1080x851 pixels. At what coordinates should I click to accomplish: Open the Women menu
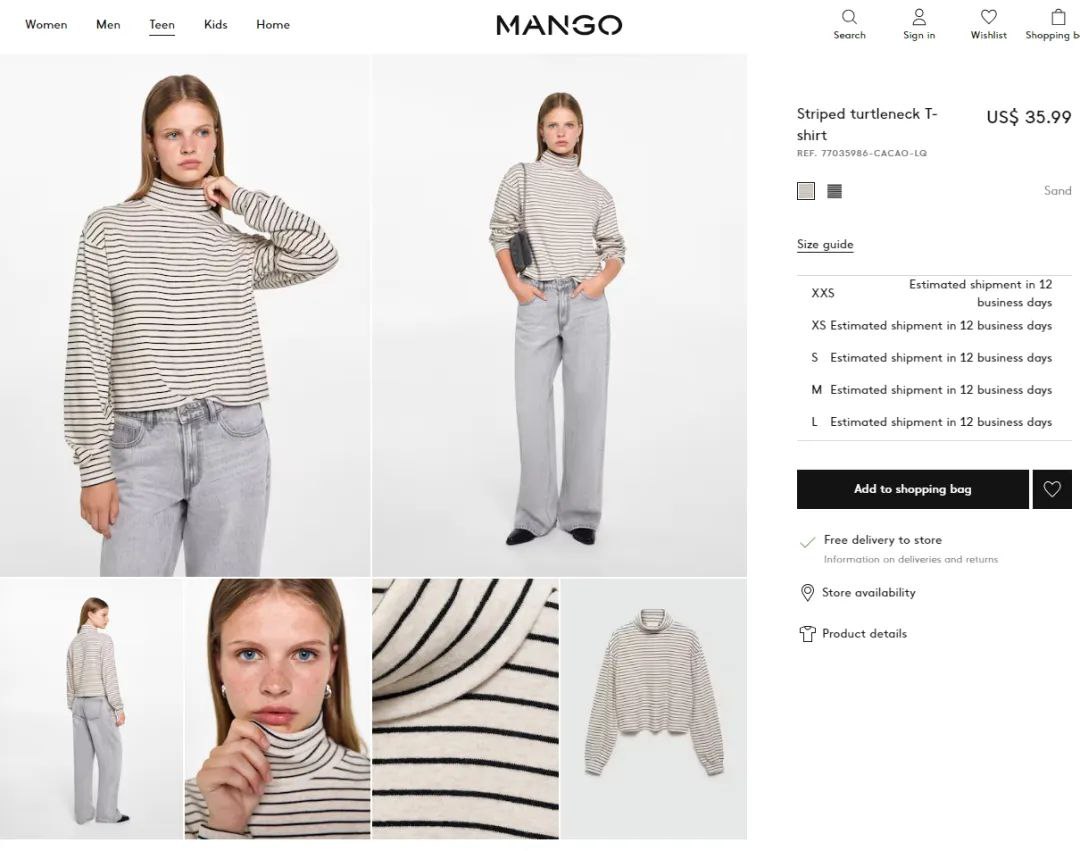coord(46,25)
